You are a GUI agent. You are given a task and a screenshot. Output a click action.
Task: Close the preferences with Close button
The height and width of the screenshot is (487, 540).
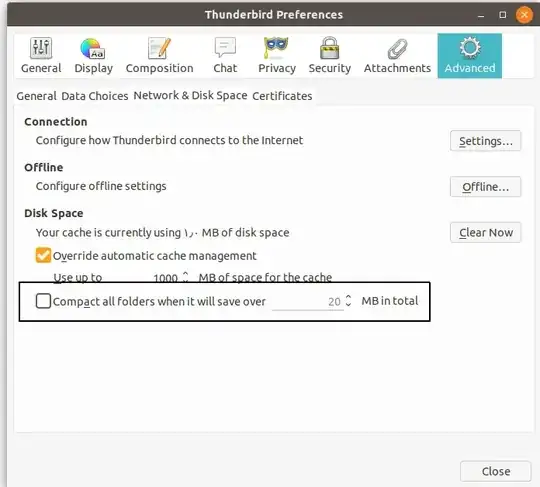pyautogui.click(x=496, y=471)
